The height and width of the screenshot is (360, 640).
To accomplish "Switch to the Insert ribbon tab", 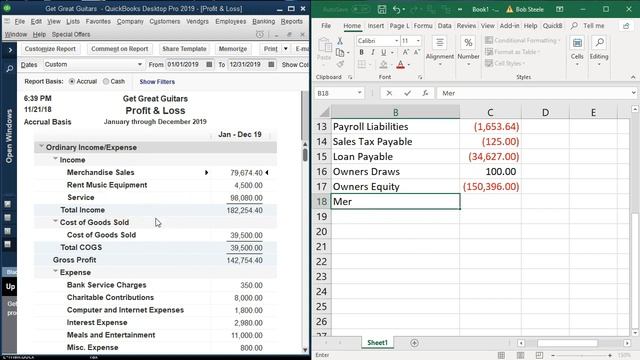I will point(376,26).
